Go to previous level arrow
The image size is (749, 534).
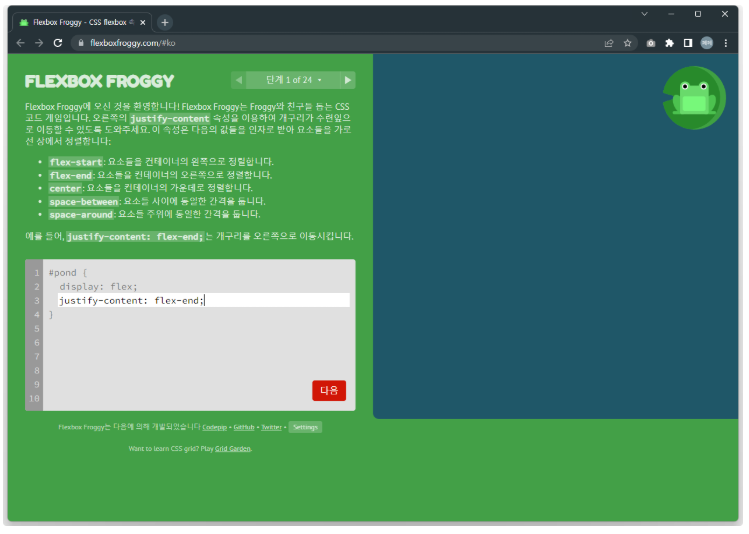click(x=239, y=80)
